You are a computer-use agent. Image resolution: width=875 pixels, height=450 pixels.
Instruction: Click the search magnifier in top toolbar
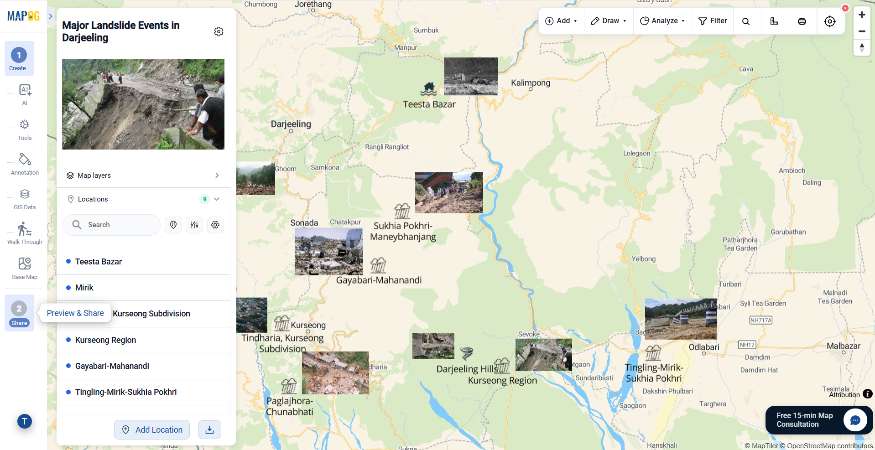pos(746,21)
